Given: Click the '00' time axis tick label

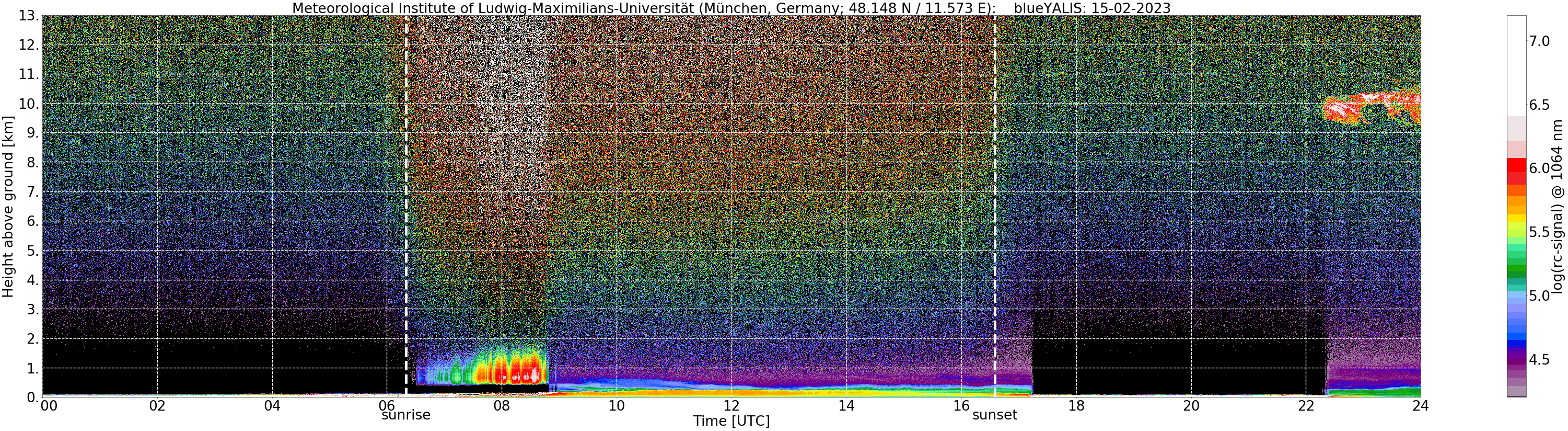Looking at the screenshot, I should click(x=49, y=406).
